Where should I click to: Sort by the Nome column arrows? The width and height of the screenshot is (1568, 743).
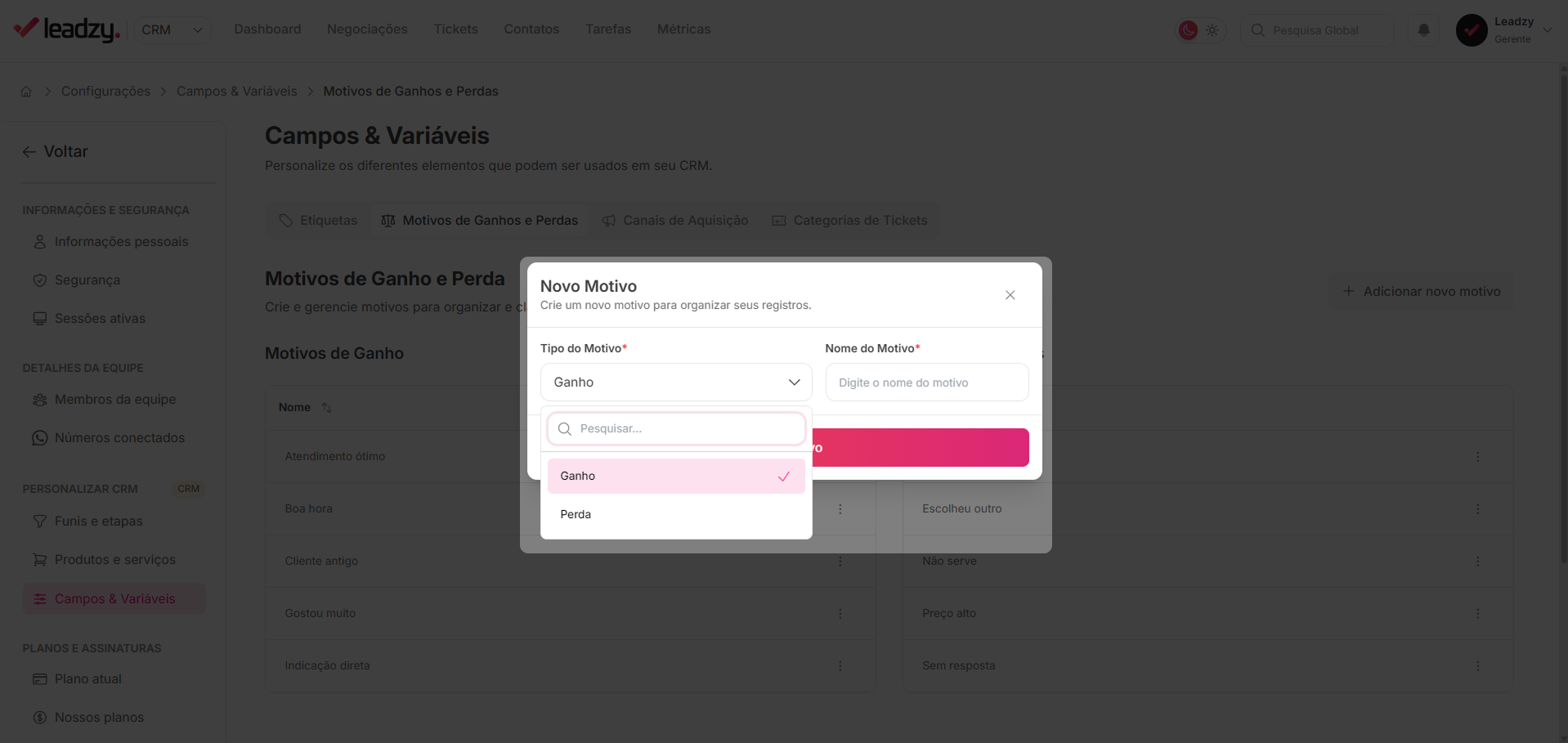[327, 408]
